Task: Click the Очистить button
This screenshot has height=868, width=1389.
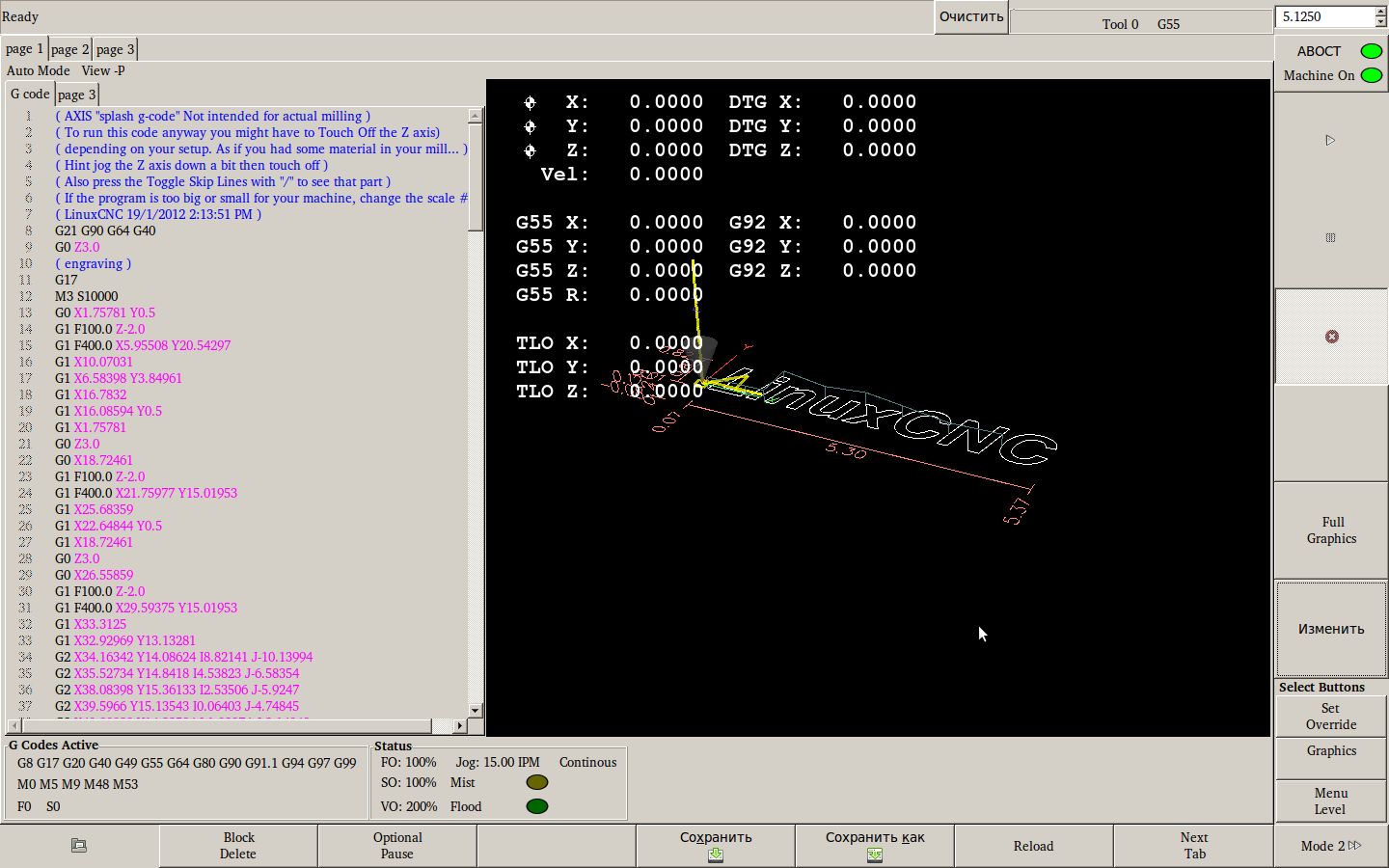Action: click(971, 17)
